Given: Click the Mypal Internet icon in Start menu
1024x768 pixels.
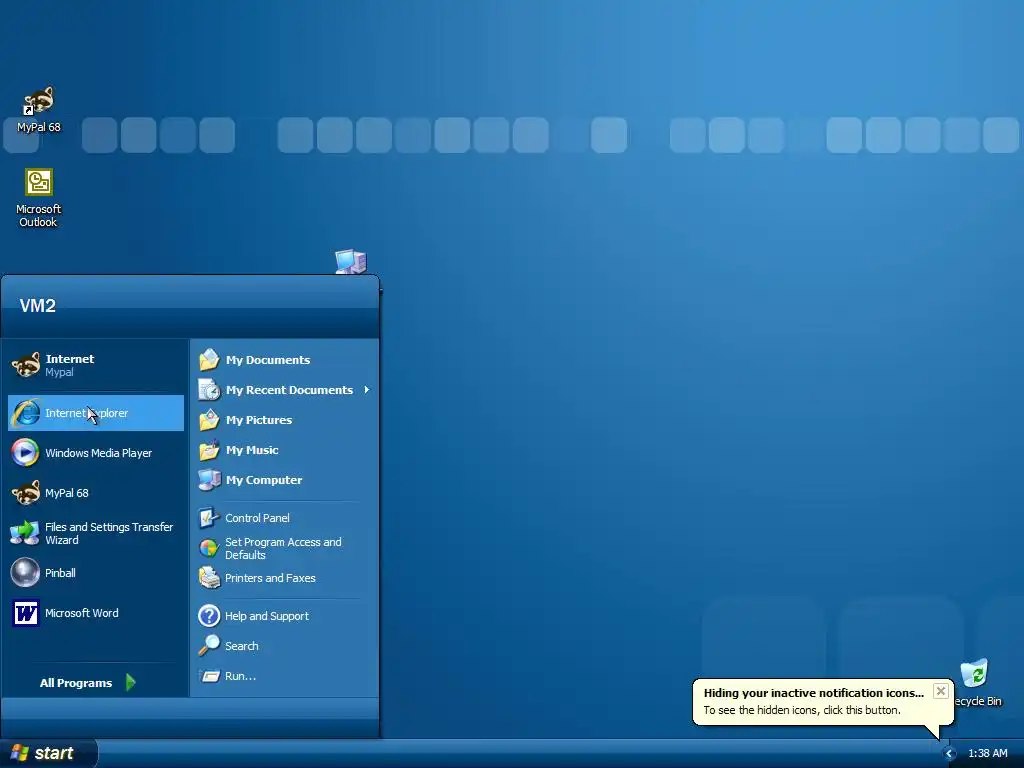Looking at the screenshot, I should point(26,365).
